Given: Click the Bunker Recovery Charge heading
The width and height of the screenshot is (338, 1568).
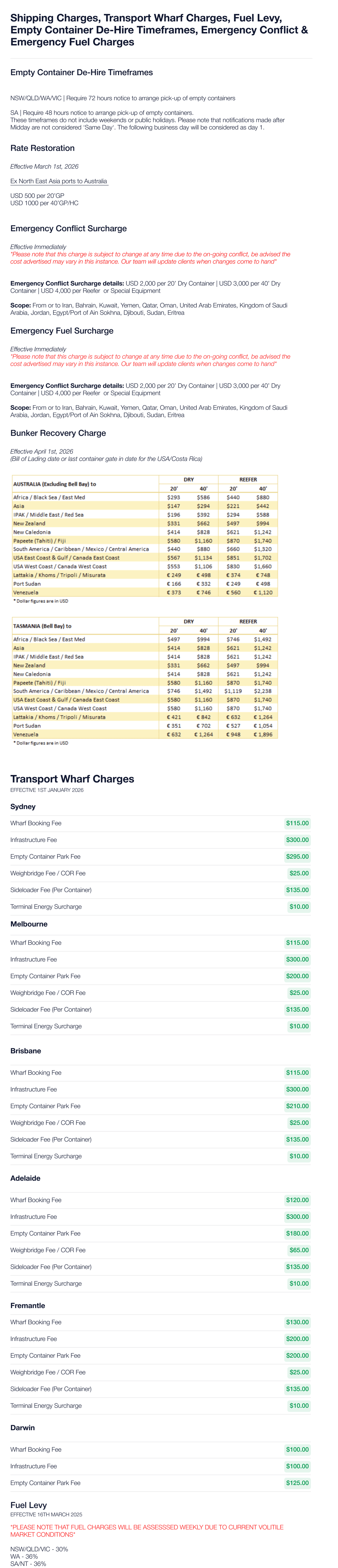Looking at the screenshot, I should (x=58, y=433).
